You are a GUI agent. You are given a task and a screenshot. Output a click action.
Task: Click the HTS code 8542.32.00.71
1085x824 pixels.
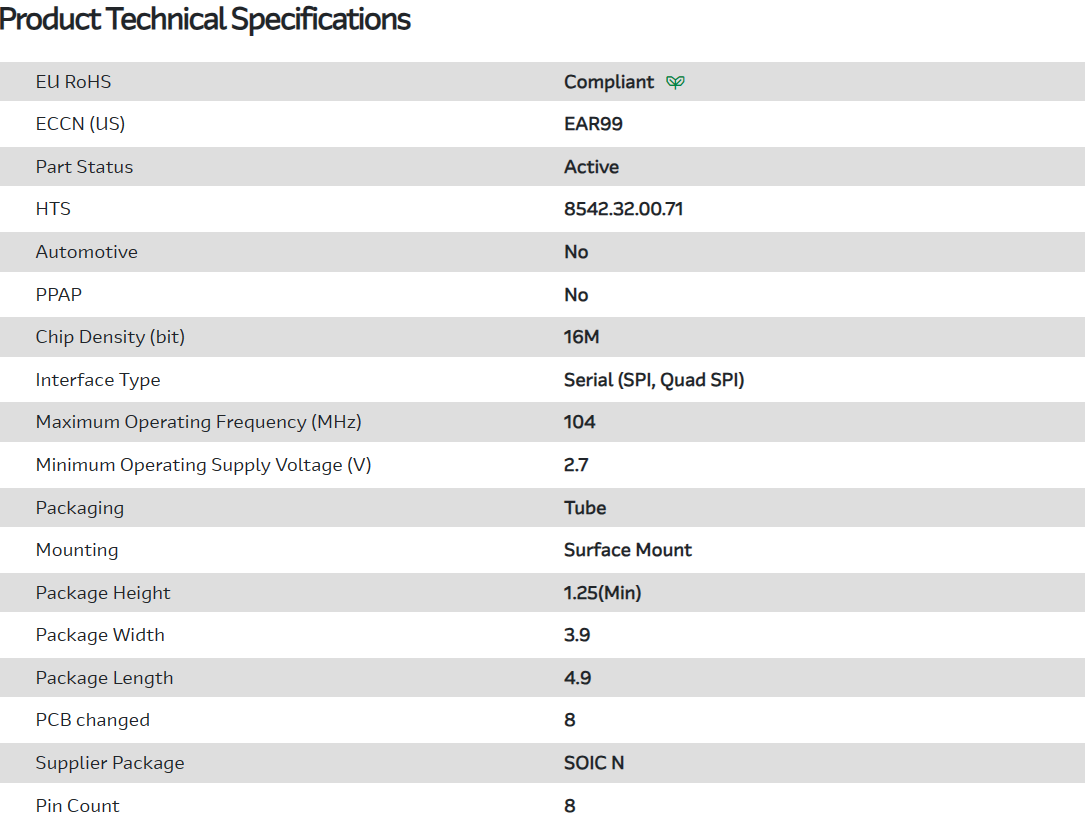[x=623, y=209]
